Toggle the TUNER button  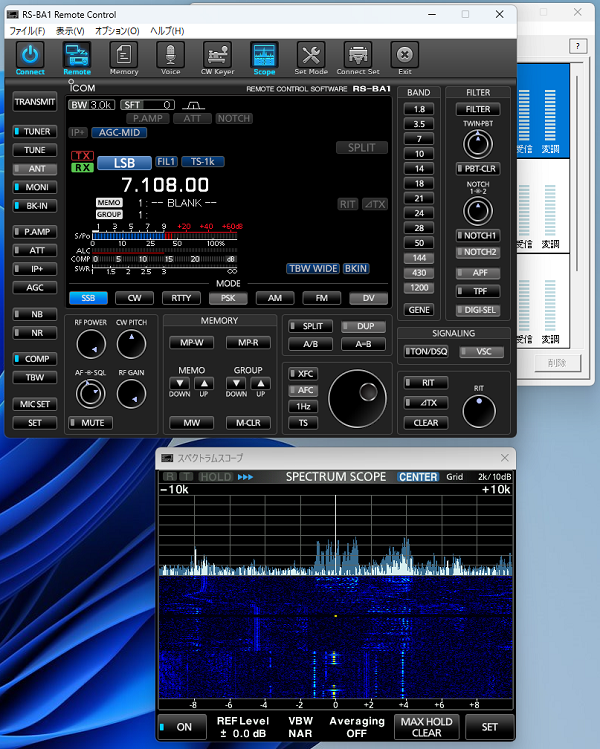(x=34, y=131)
